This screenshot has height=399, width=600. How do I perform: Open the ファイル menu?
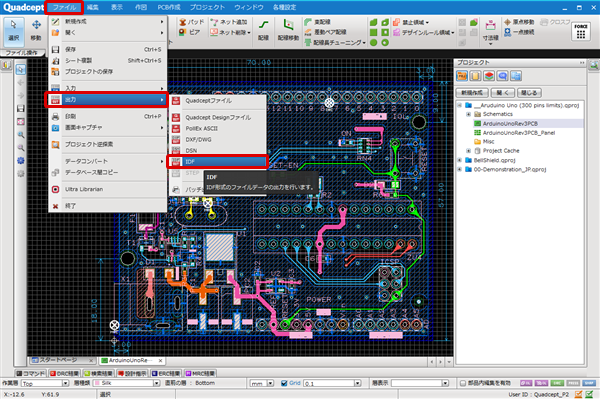[64, 7]
